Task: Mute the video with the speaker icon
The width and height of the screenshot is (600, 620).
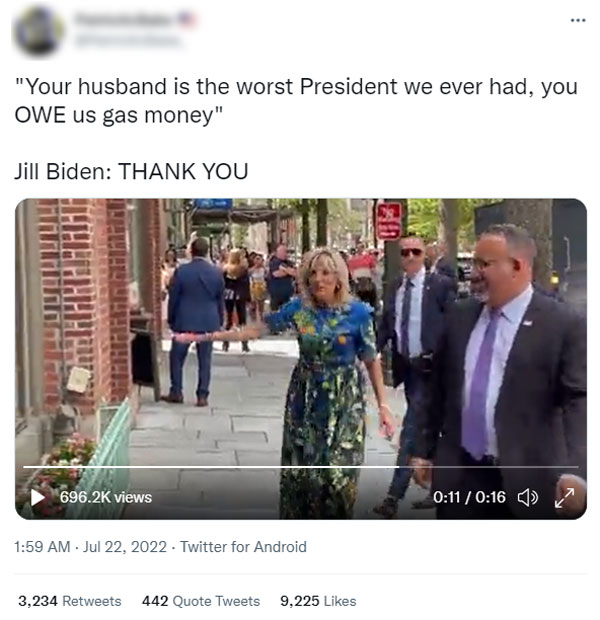Action: click(x=527, y=497)
